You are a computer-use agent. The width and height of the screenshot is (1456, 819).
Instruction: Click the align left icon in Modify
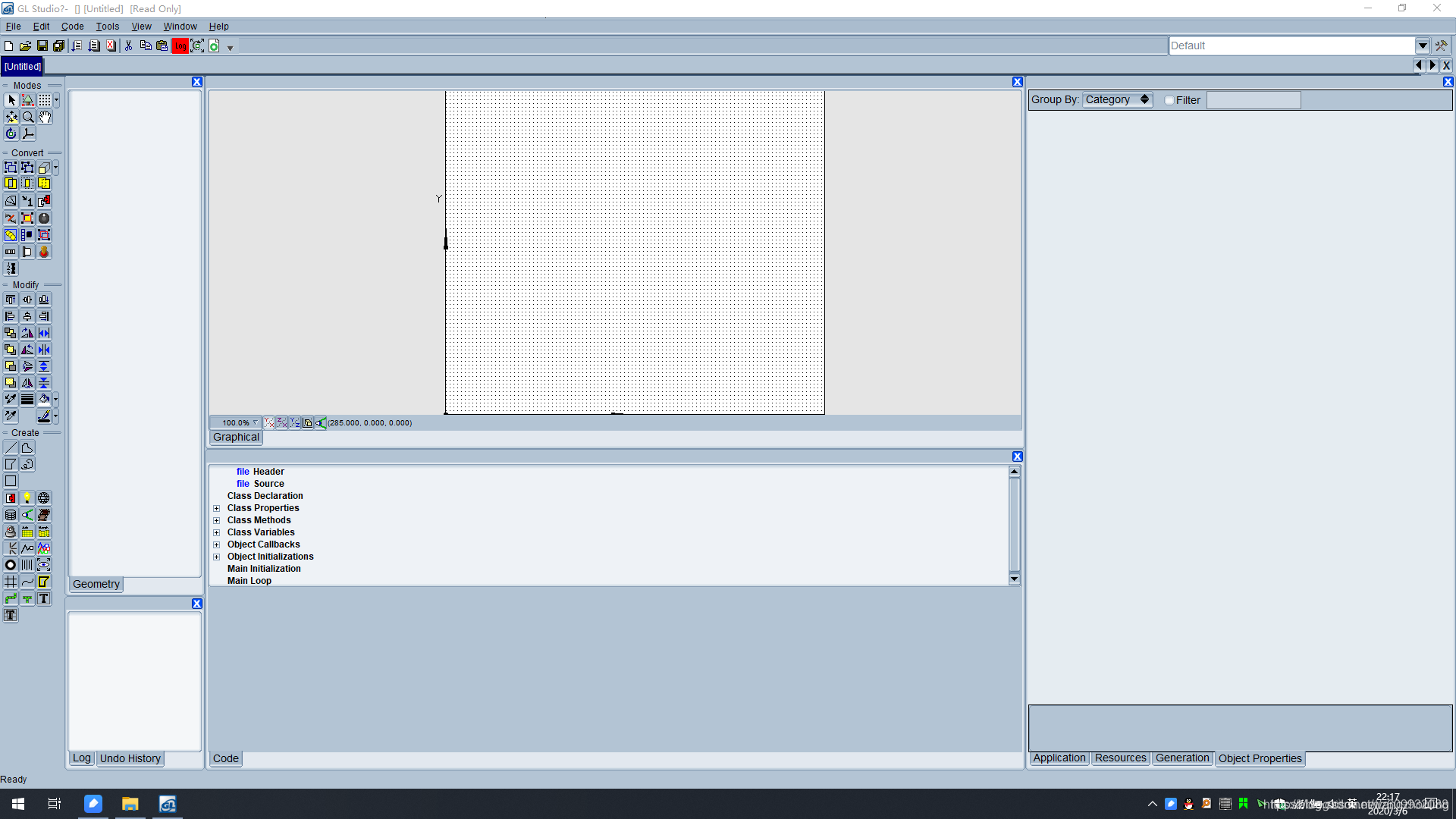[x=11, y=316]
